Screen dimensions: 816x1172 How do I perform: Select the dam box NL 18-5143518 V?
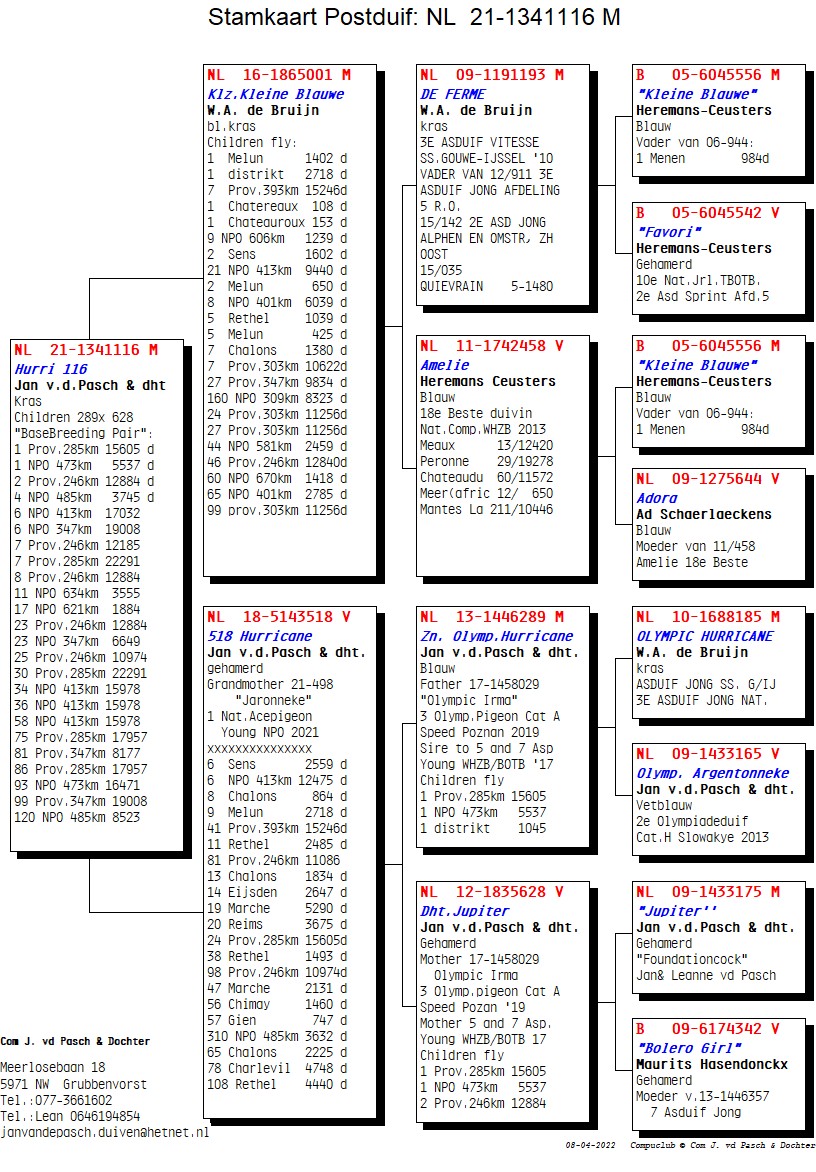pyautogui.click(x=278, y=617)
